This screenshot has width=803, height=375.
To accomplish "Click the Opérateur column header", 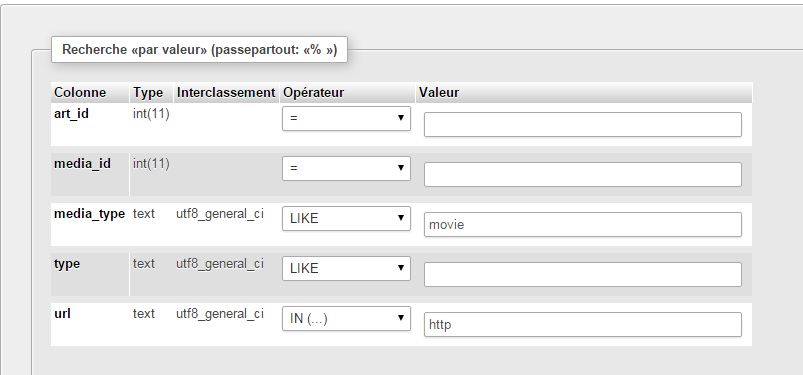I will click(313, 93).
